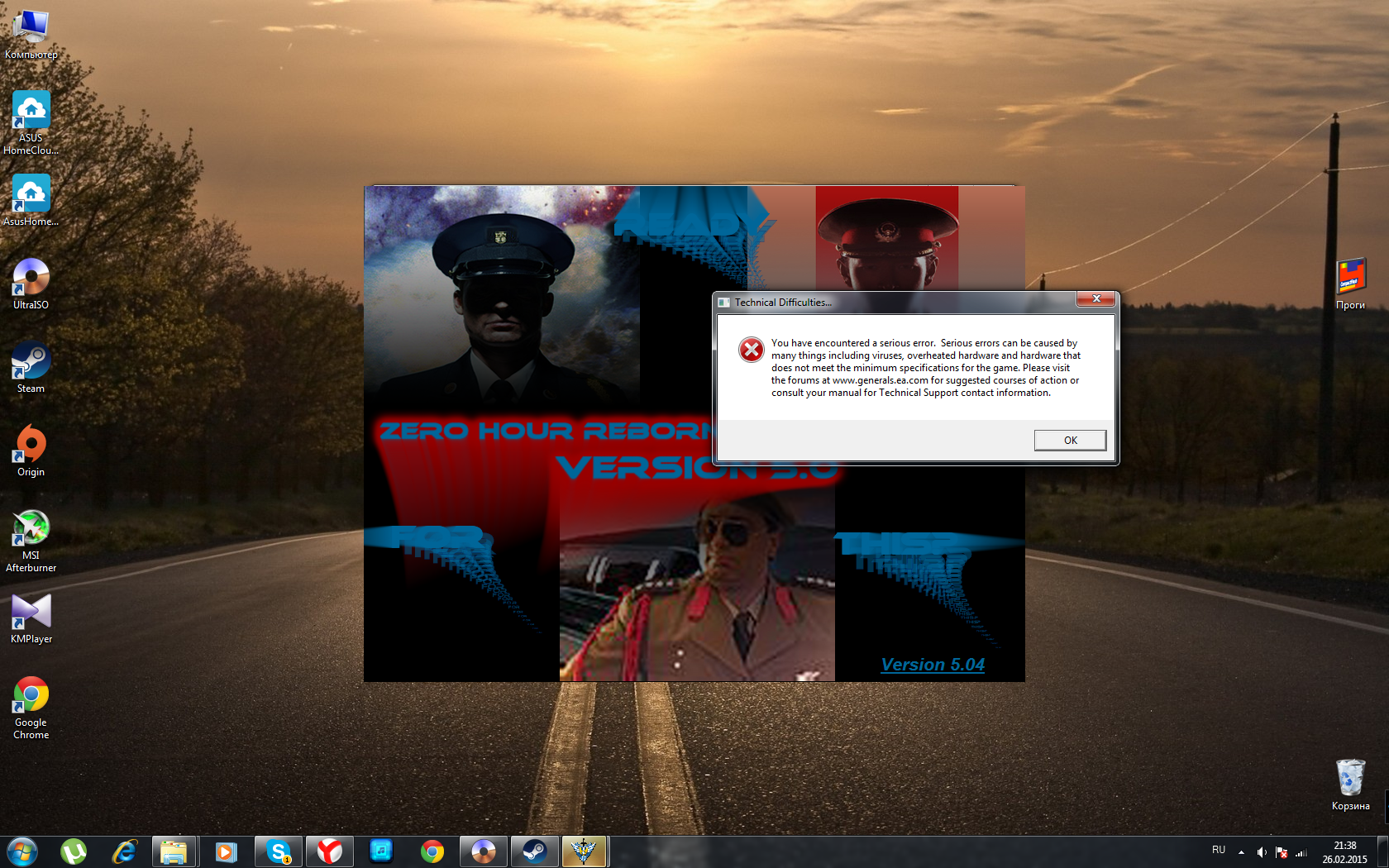Open uTorrent from the taskbar
1389x868 pixels.
(x=74, y=851)
